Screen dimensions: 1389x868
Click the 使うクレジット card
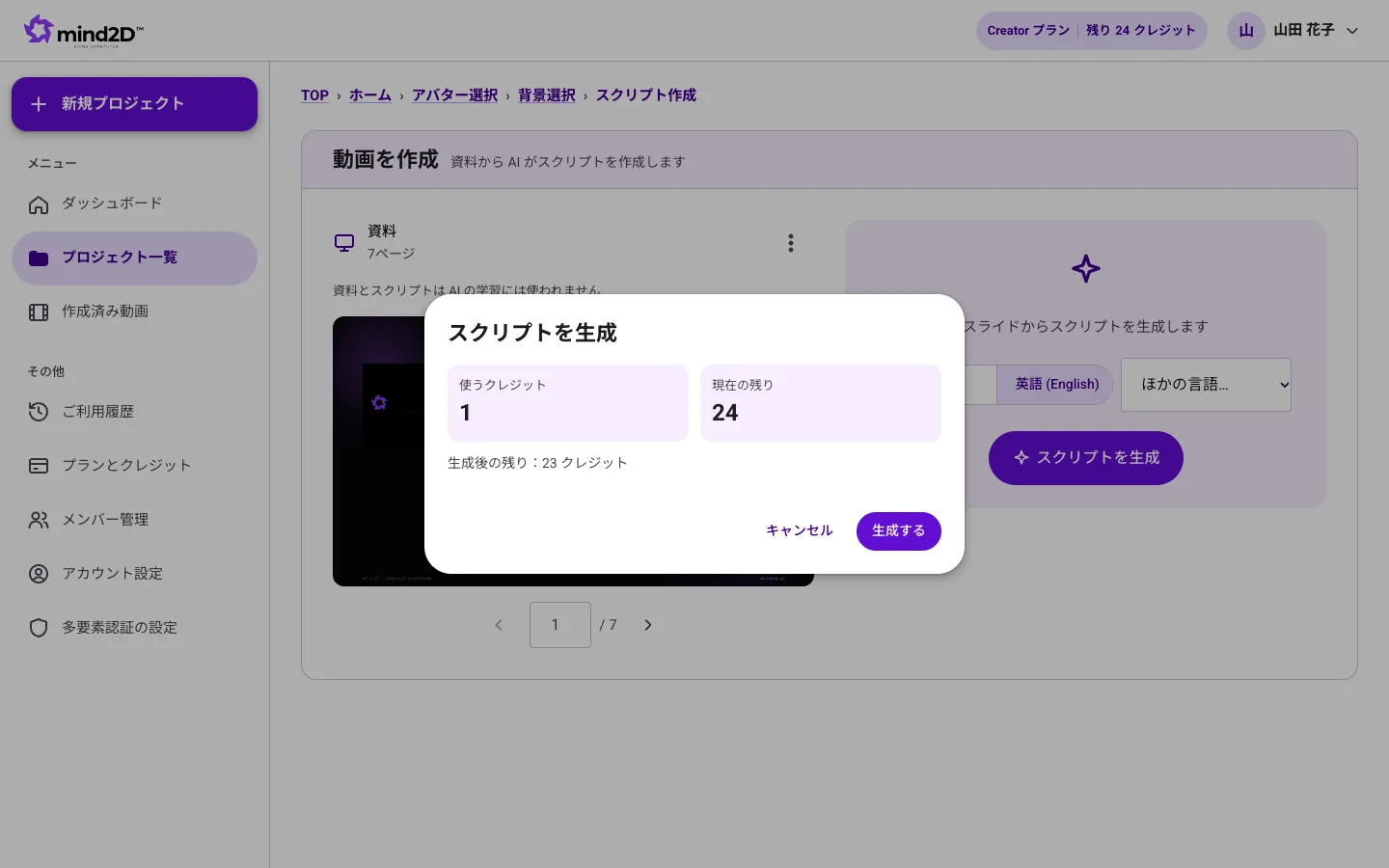click(x=568, y=403)
